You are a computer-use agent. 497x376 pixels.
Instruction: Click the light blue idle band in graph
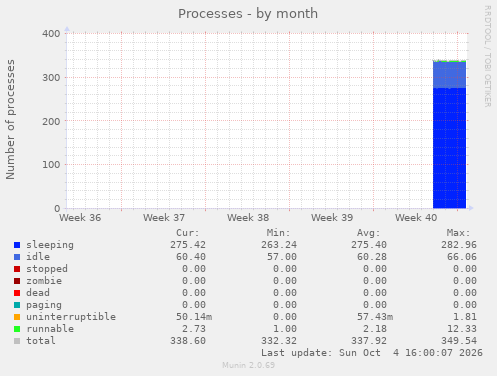449,75
